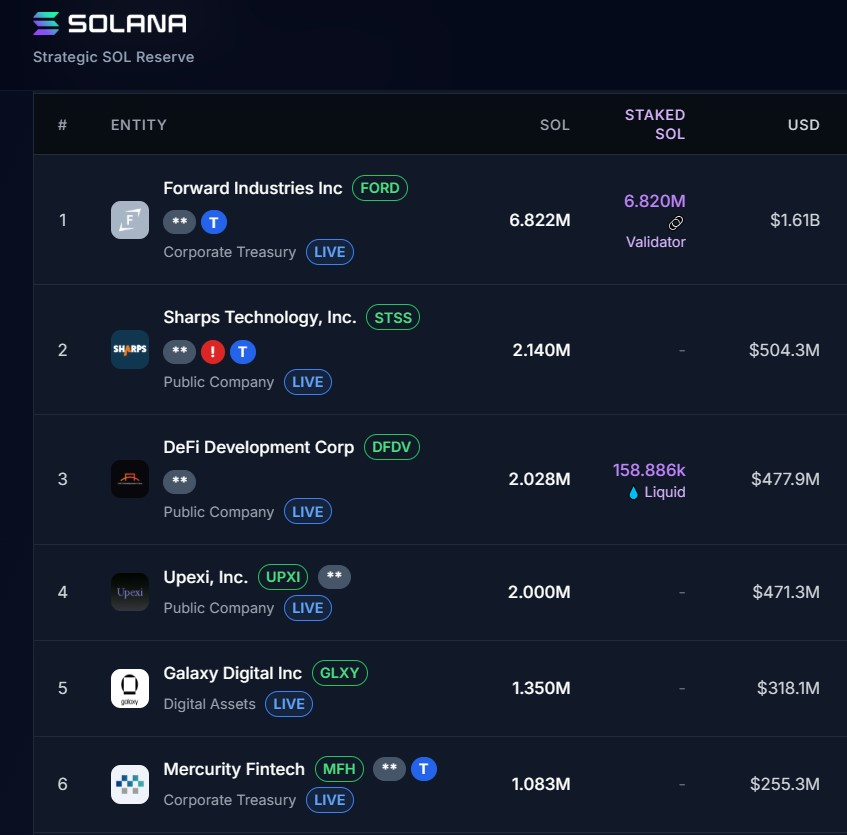Screen dimensions: 847x835
Task: Click the liquid droplet icon
Action: 633,493
